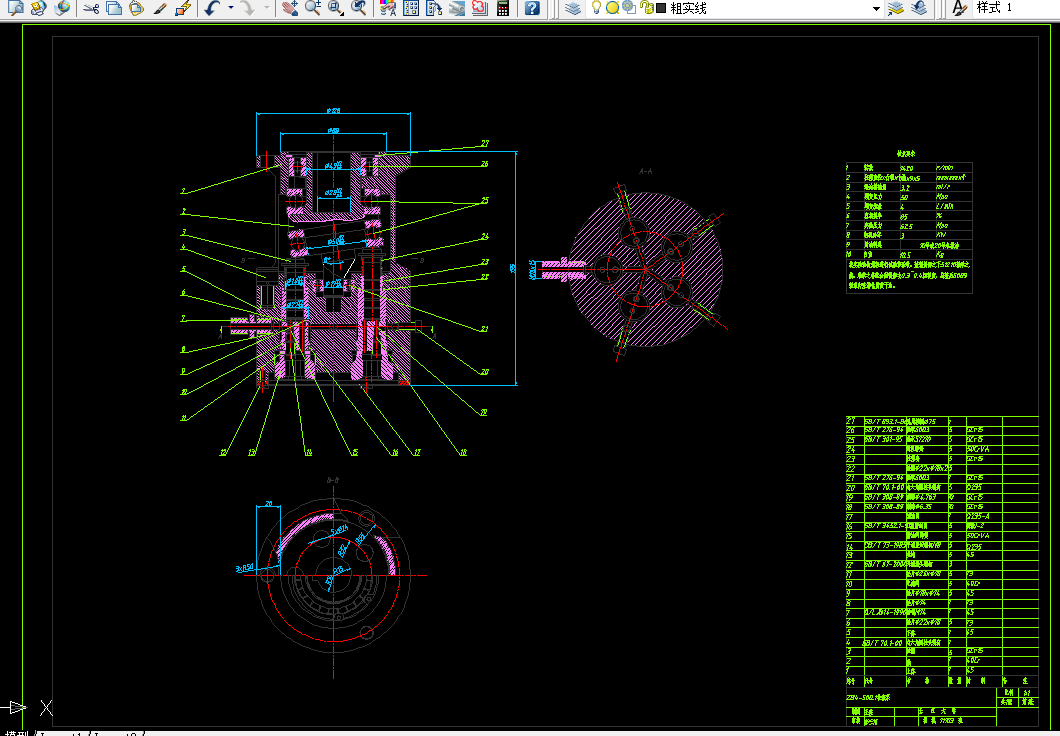Expand the Undo history dropdown arrow
The width and height of the screenshot is (1060, 736).
(231, 8)
